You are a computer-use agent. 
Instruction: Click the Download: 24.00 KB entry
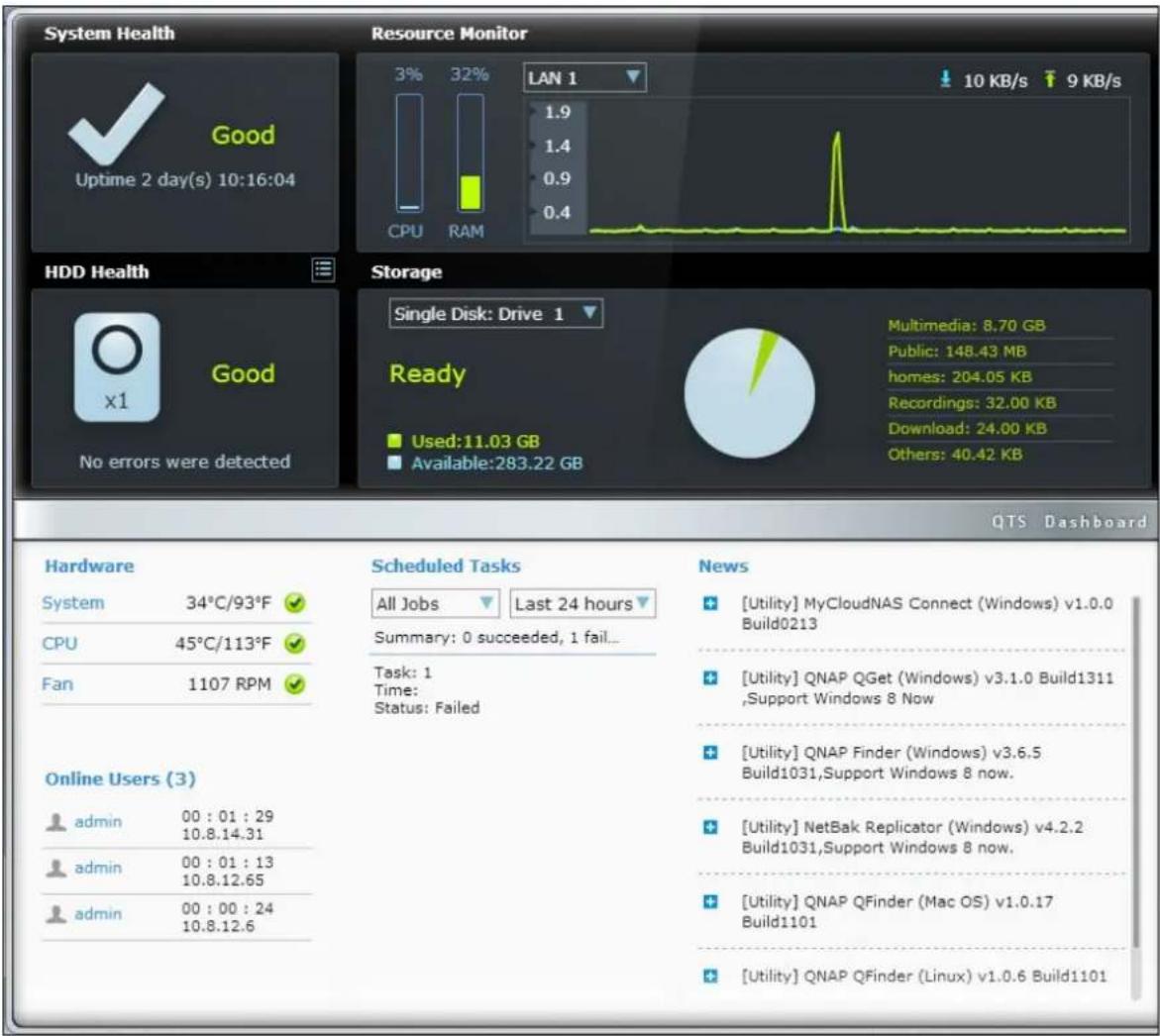(x=967, y=429)
